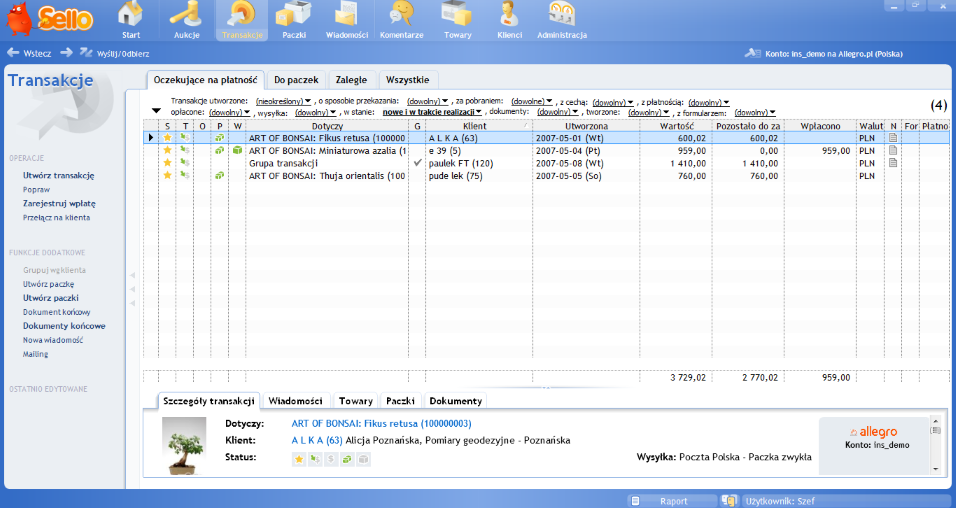Open the Klienci module icon
956x508 pixels.
click(x=510, y=20)
